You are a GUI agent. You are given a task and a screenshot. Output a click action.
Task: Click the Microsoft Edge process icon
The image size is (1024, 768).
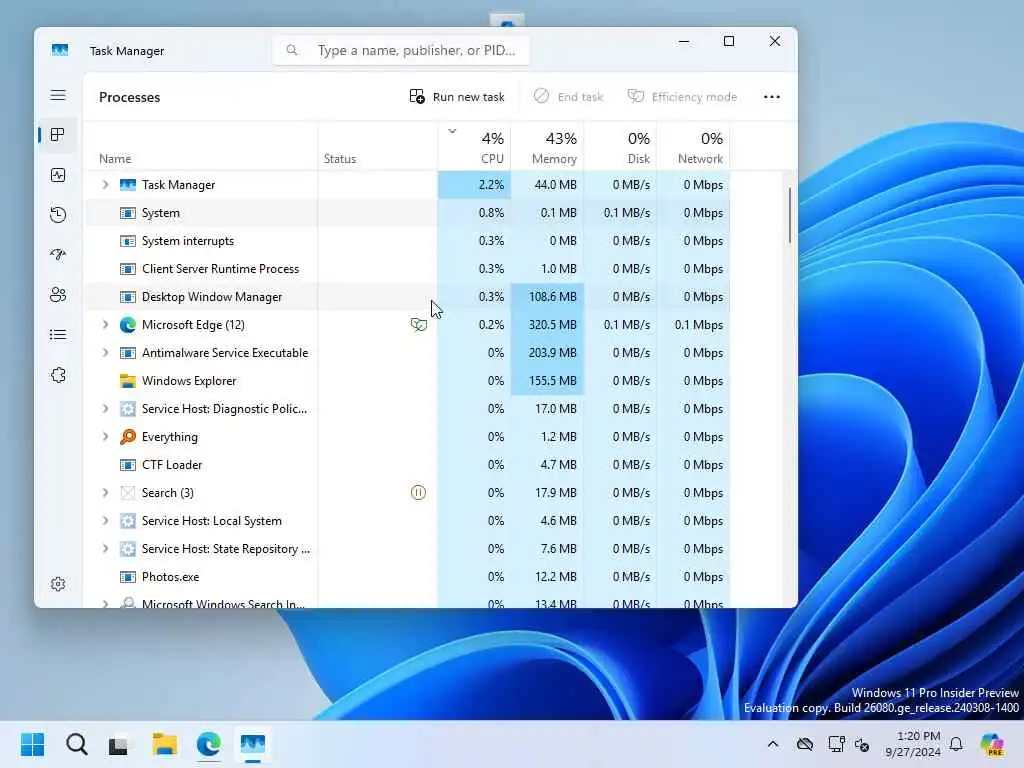coord(127,325)
